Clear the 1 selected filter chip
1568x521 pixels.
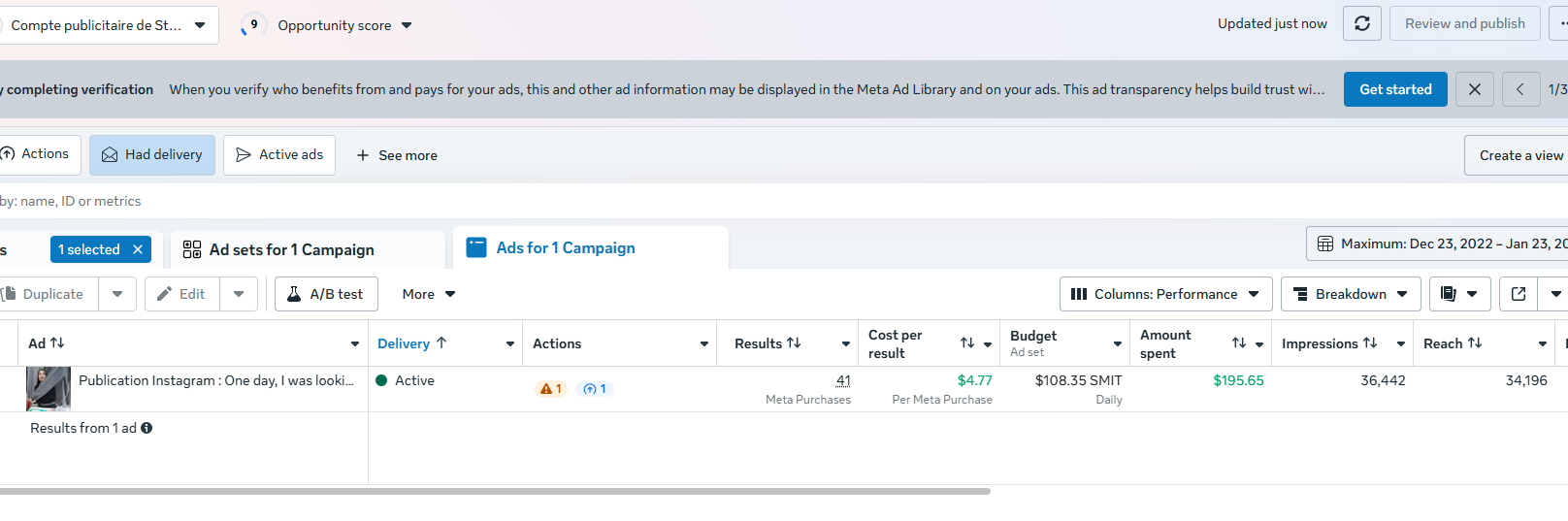[x=138, y=249]
